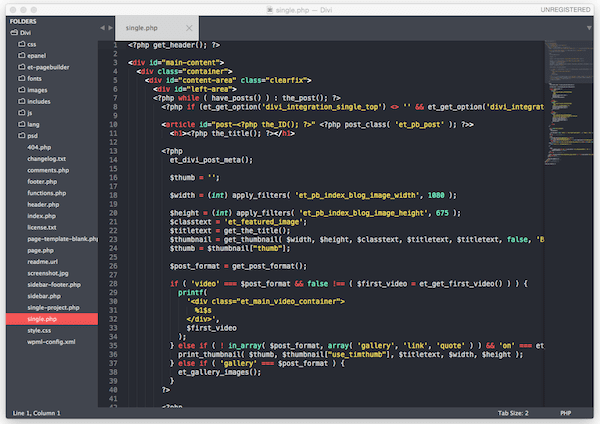Expand the lang folder
This screenshot has width=600, height=424.
29,124
